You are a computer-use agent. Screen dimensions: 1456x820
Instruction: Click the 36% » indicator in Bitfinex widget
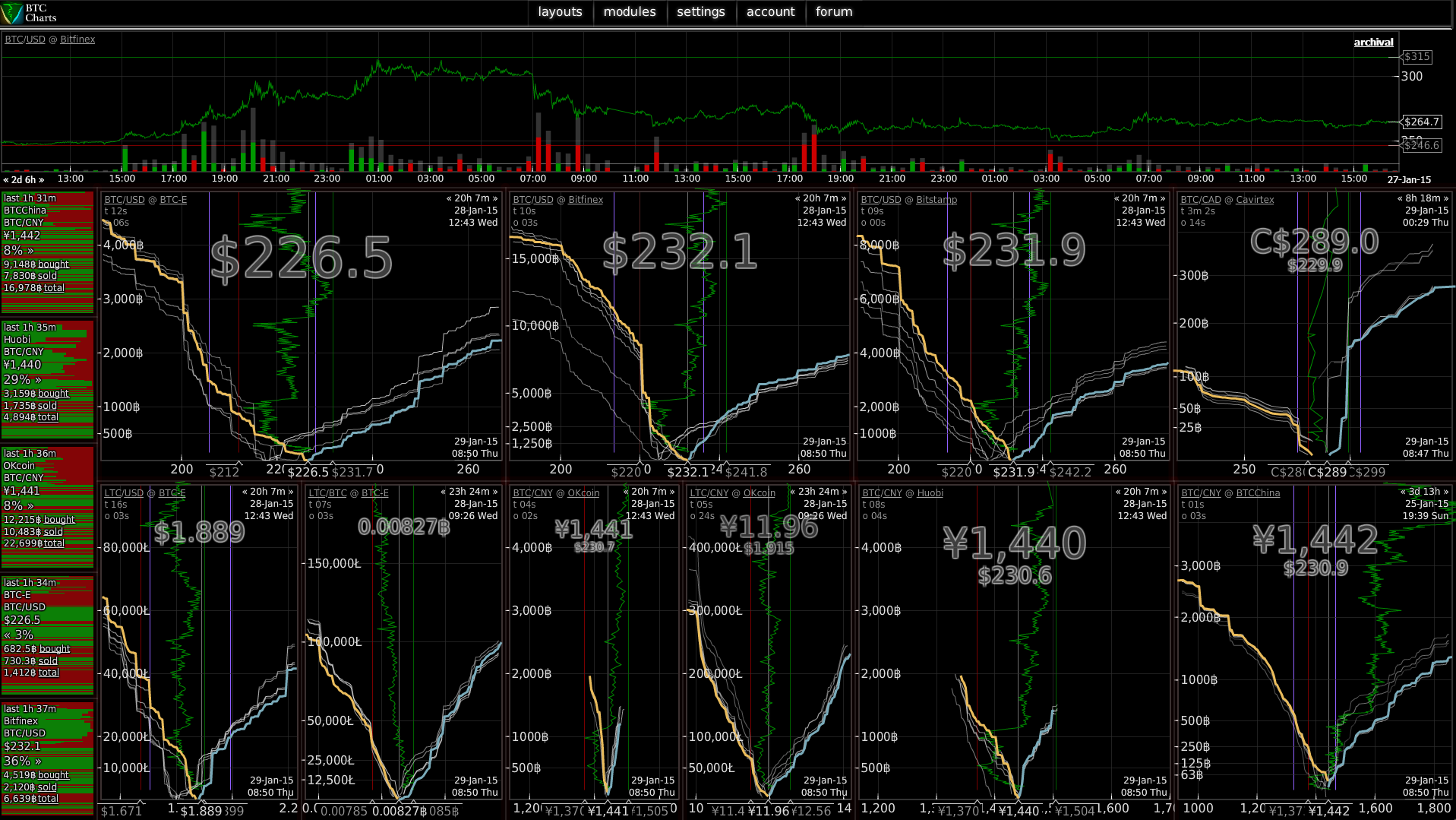[22, 761]
